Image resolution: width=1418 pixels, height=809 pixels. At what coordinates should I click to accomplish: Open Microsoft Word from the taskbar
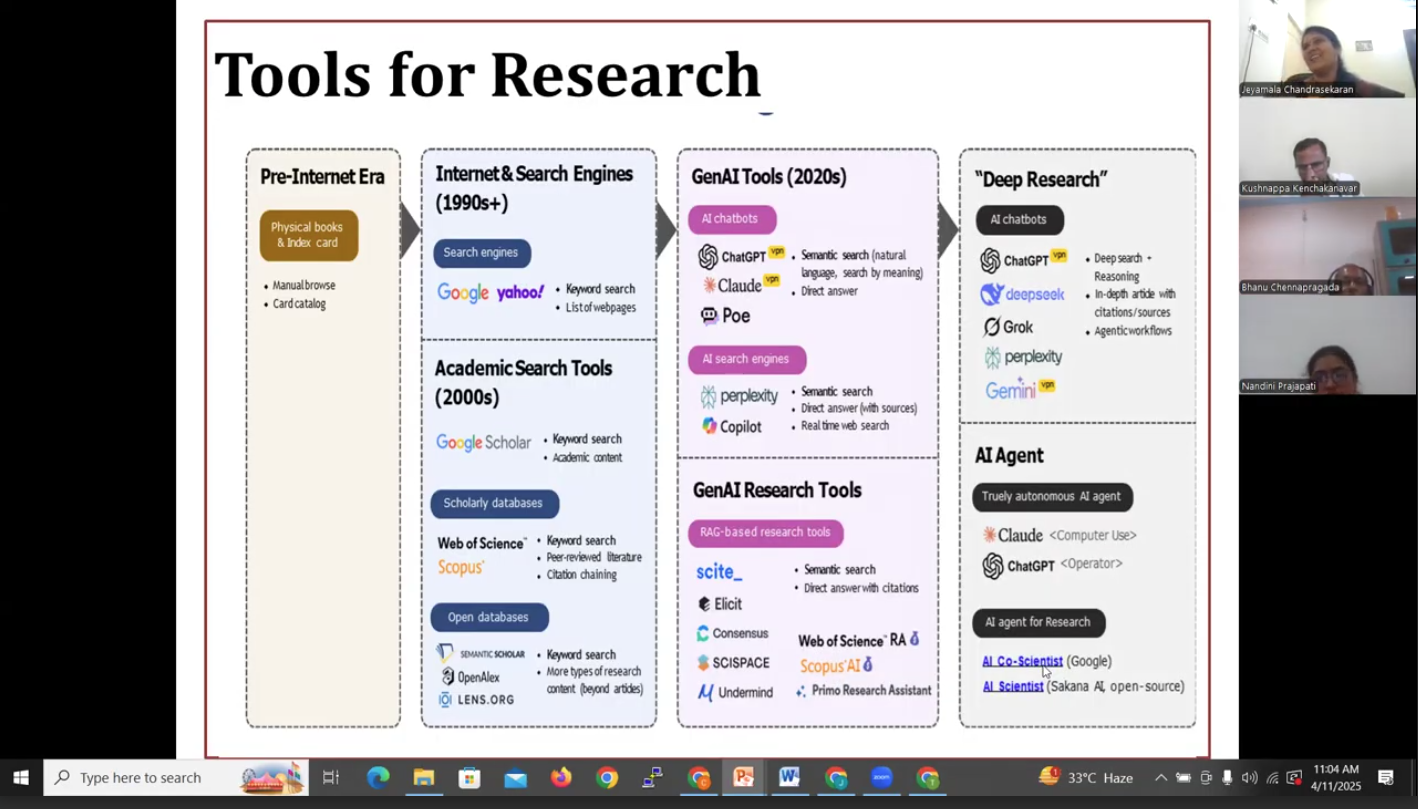click(x=790, y=778)
